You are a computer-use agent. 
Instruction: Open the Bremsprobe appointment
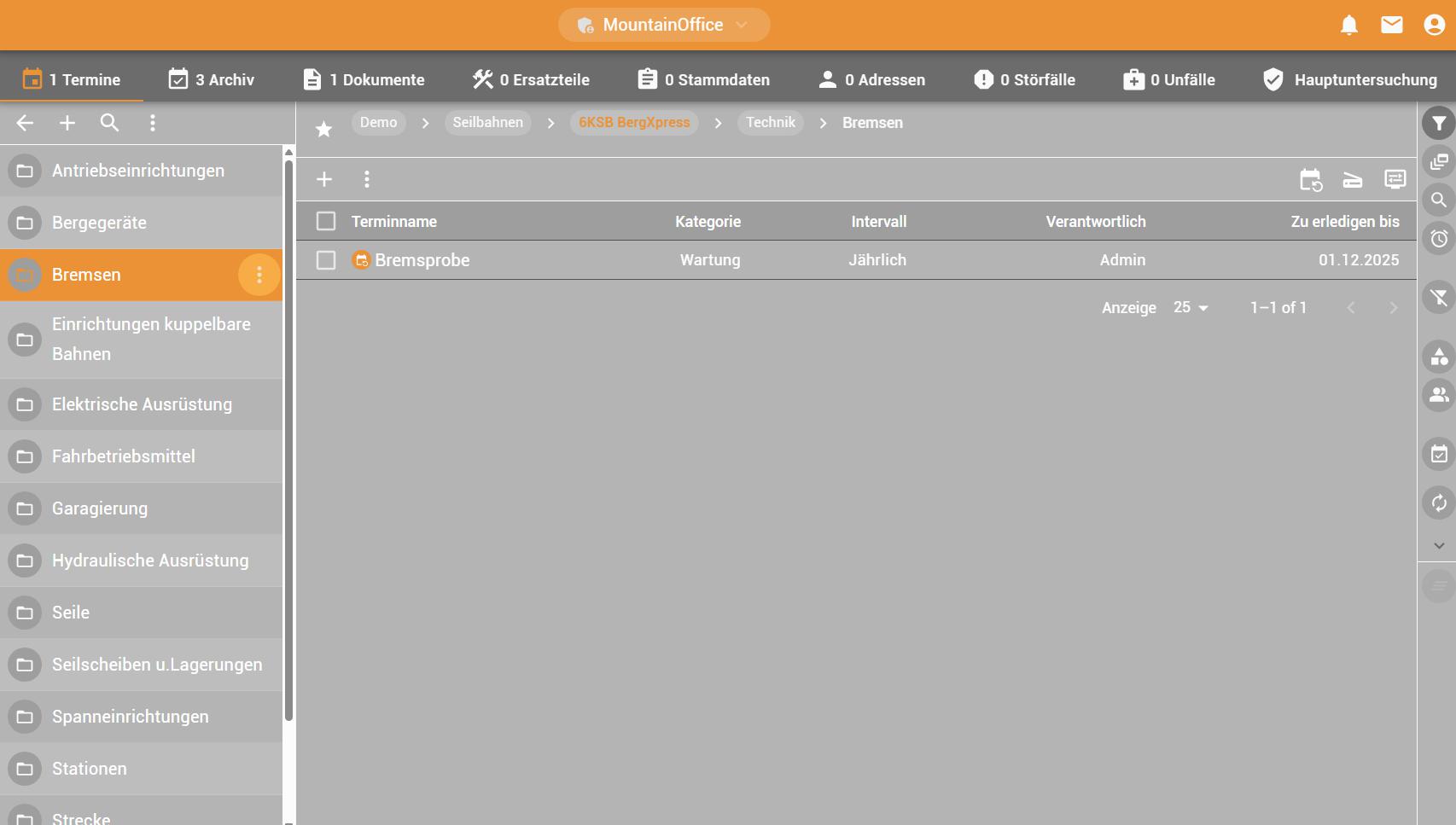tap(422, 260)
